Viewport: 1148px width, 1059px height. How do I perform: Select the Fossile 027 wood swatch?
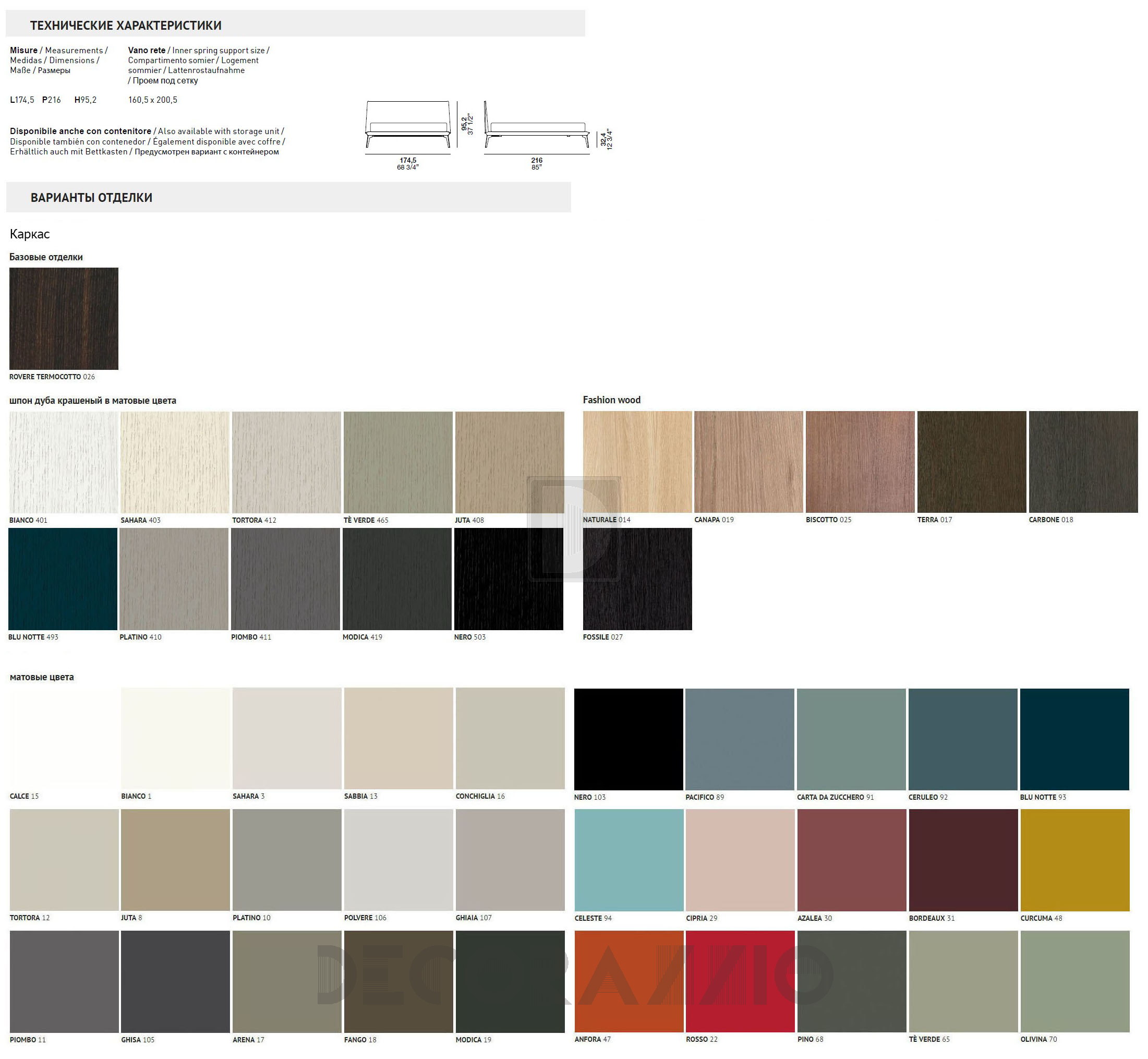tap(637, 579)
